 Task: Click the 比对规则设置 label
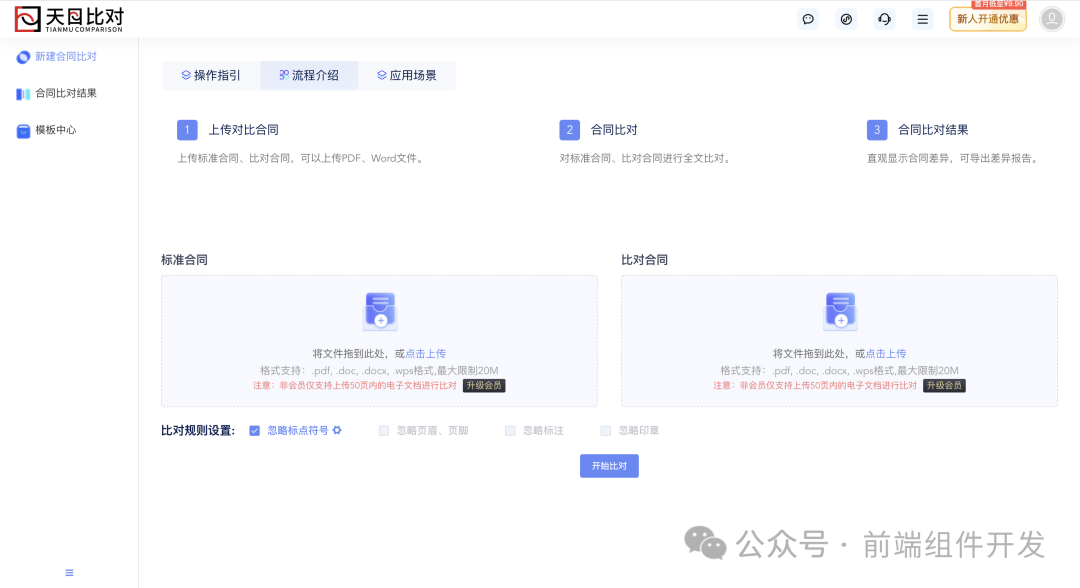coord(198,430)
